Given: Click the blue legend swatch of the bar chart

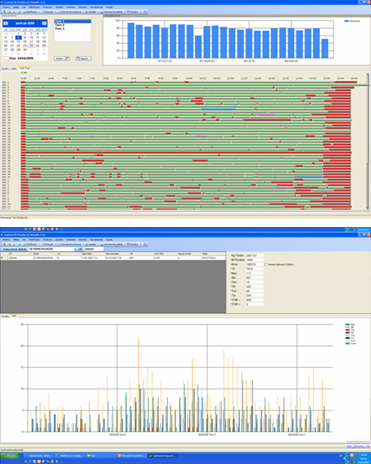Looking at the screenshot, I should (346, 21).
